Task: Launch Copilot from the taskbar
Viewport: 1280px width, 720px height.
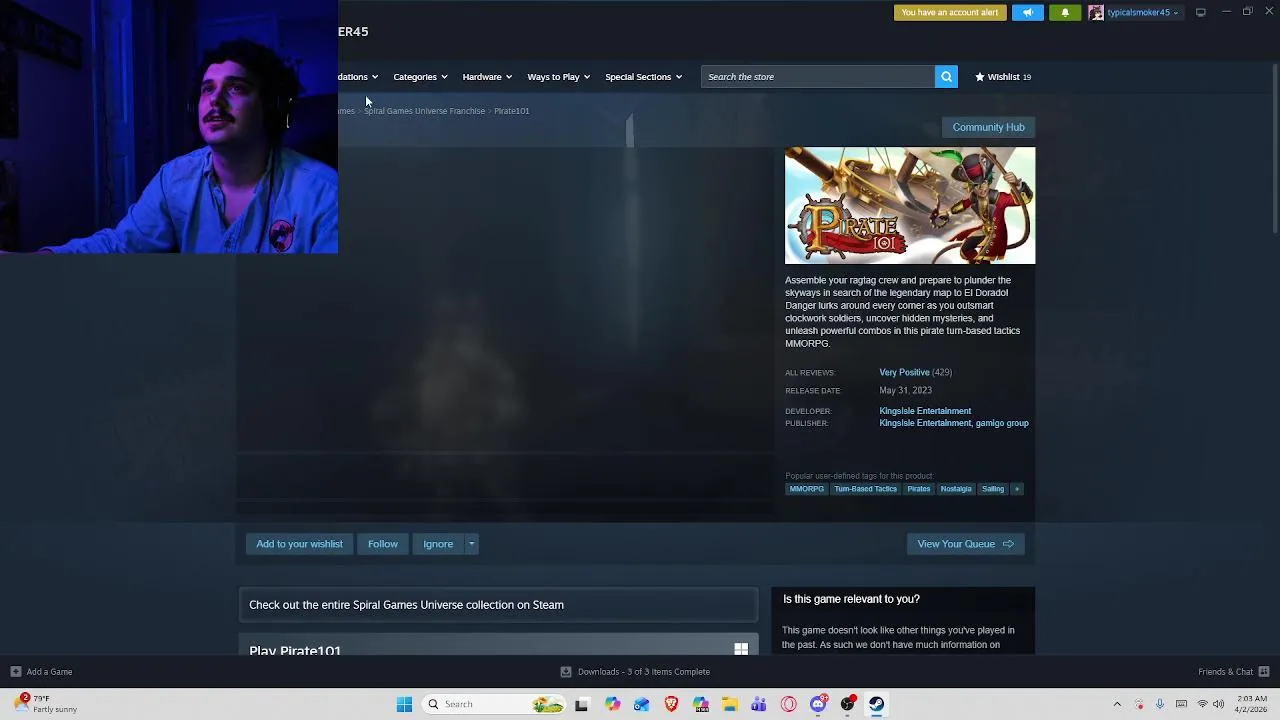Action: 612,704
